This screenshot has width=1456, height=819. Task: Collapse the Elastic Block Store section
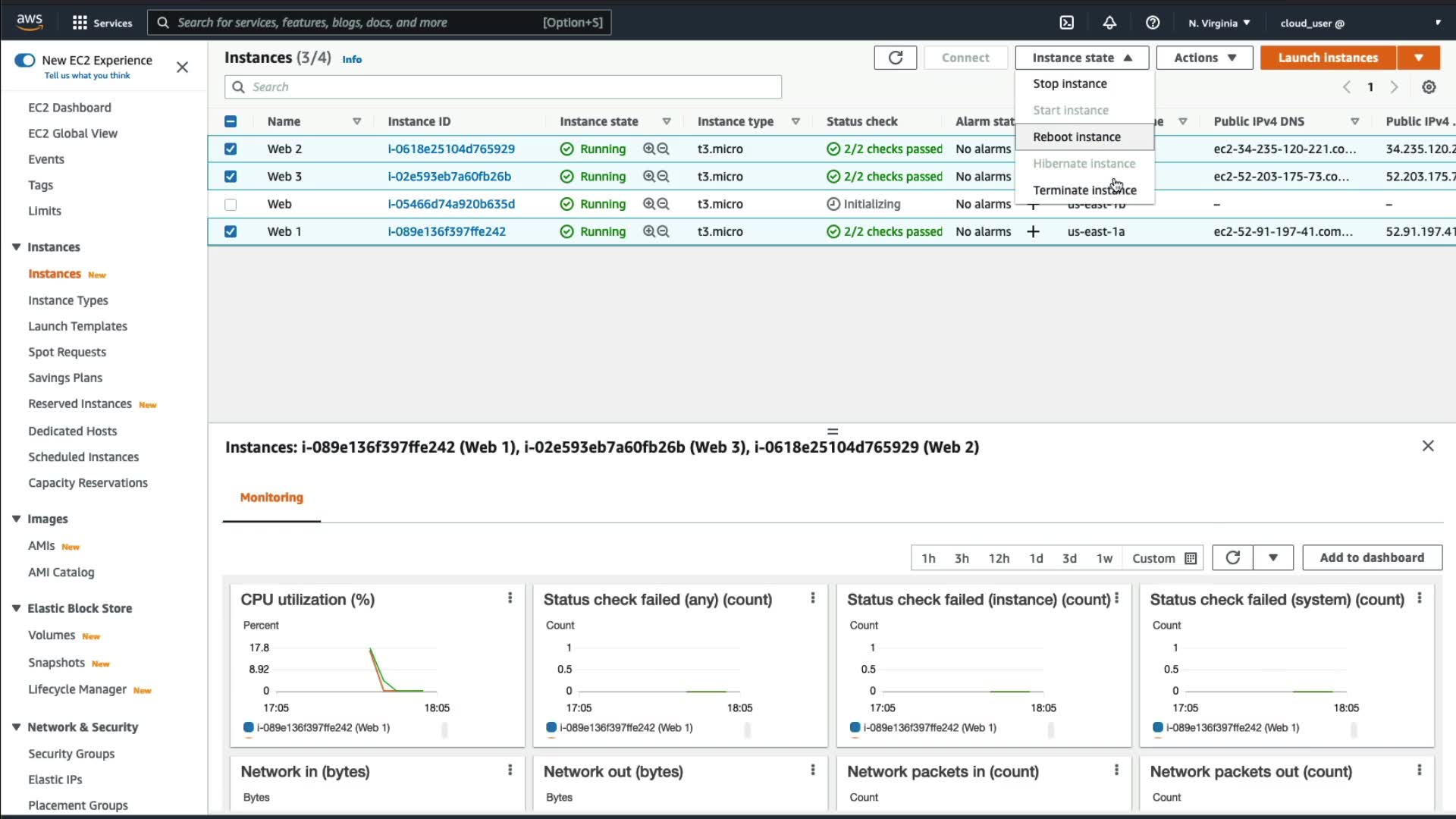(16, 608)
